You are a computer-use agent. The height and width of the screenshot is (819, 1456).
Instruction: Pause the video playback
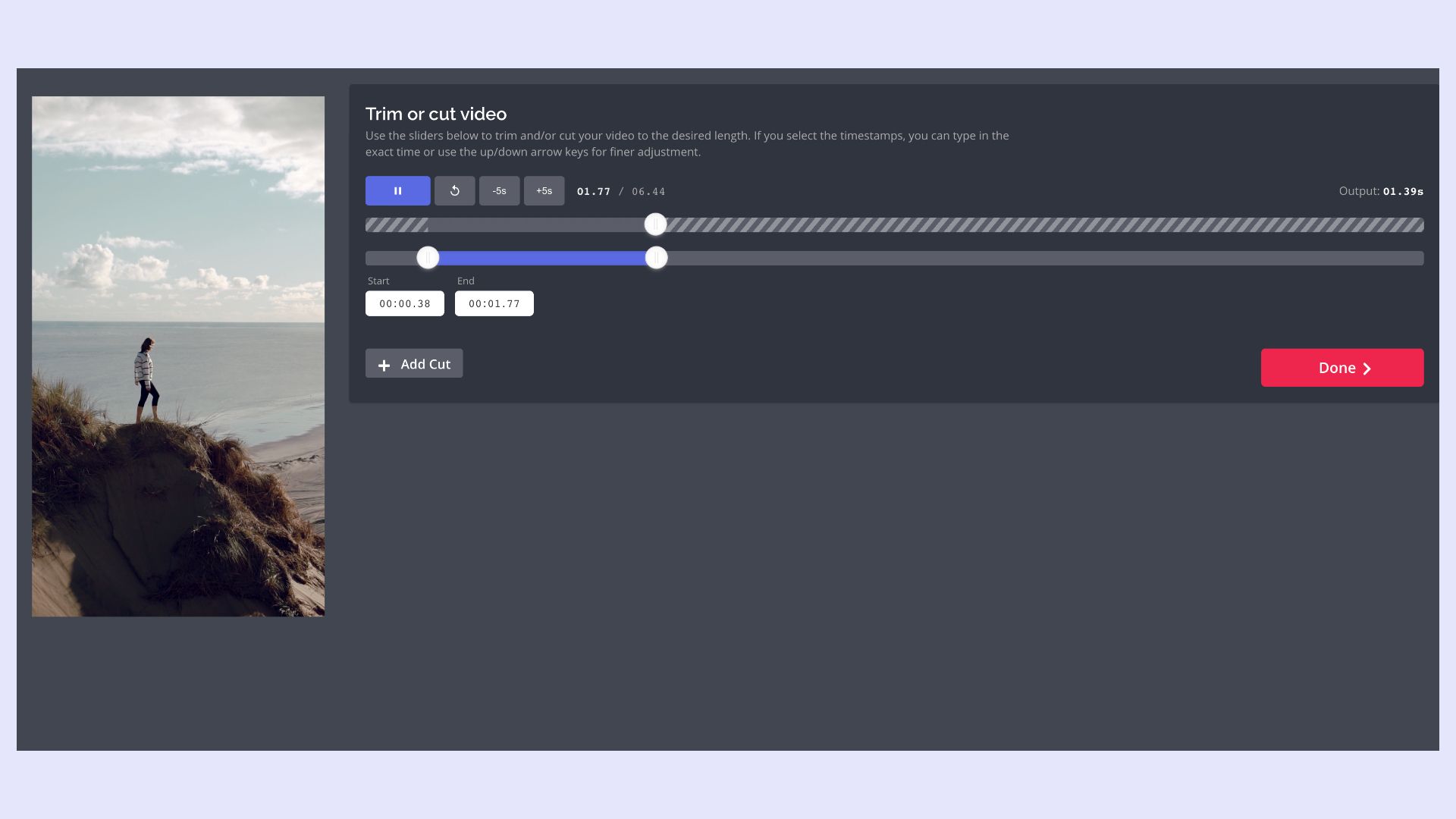(397, 191)
